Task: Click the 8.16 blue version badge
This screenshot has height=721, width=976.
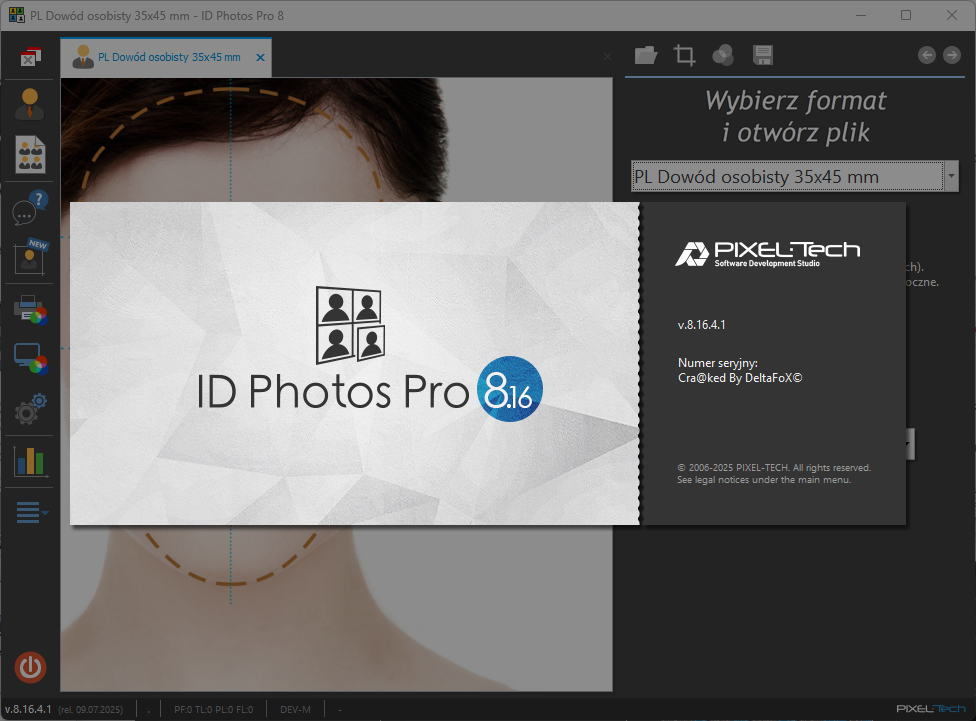Action: [510, 389]
